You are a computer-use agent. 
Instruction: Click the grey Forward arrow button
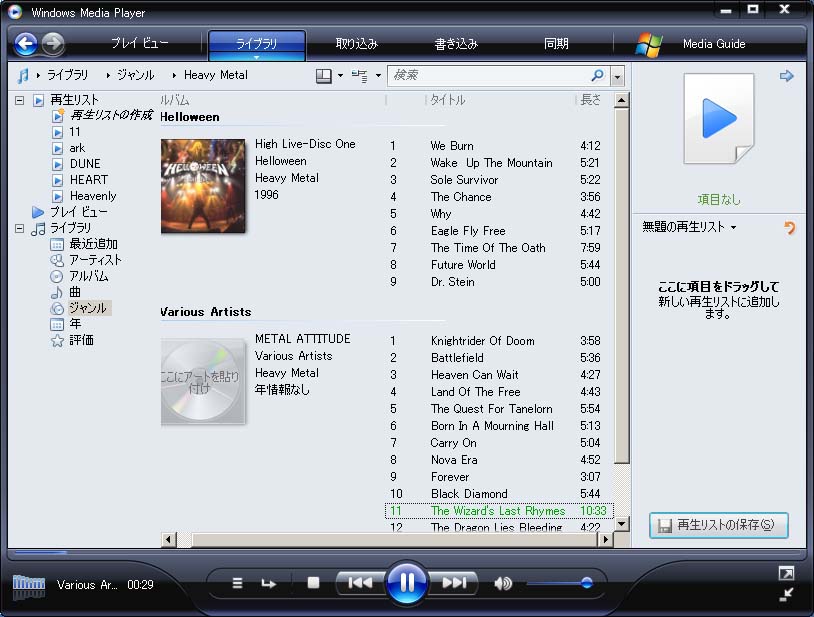tap(53, 44)
